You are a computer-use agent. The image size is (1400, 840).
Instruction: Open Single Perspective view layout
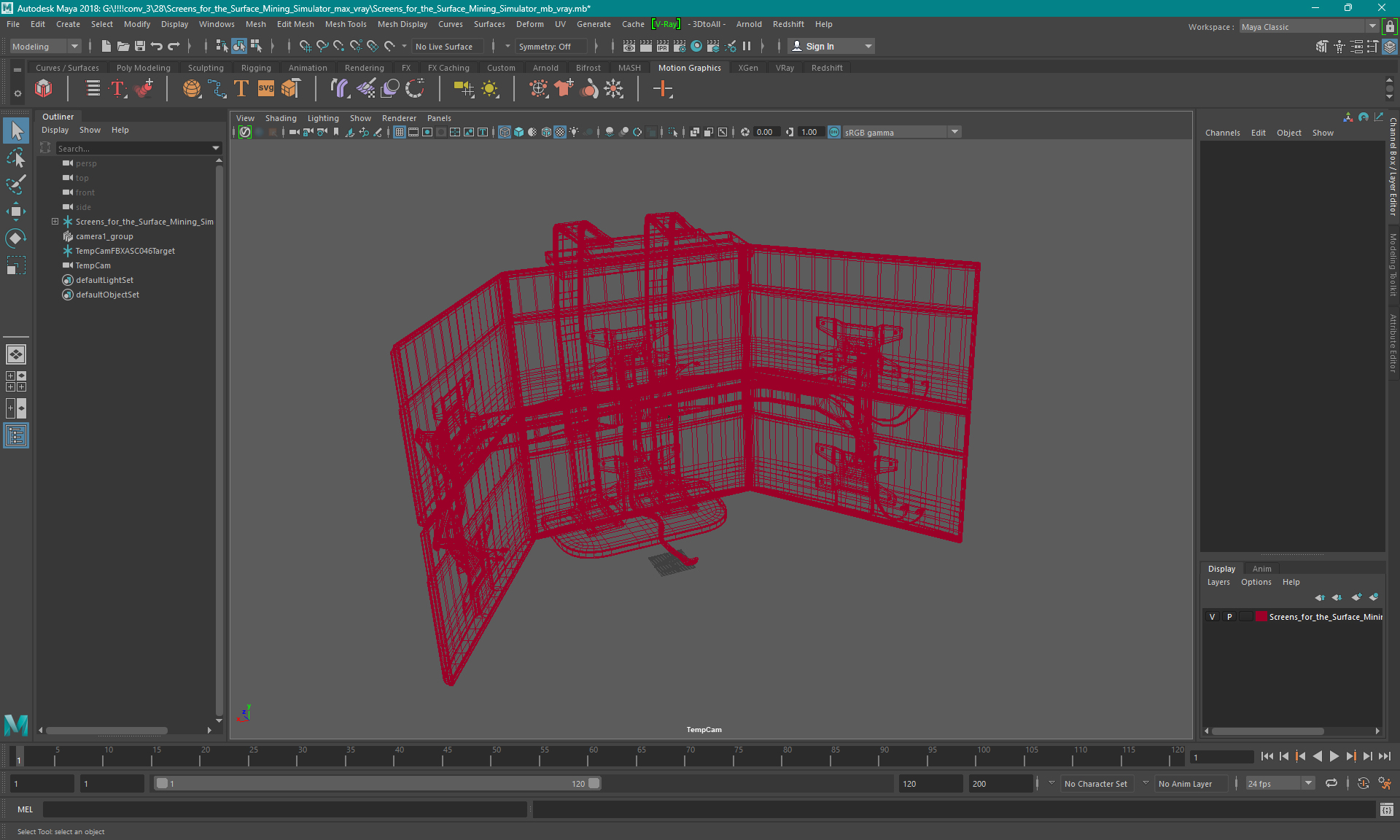(x=16, y=354)
